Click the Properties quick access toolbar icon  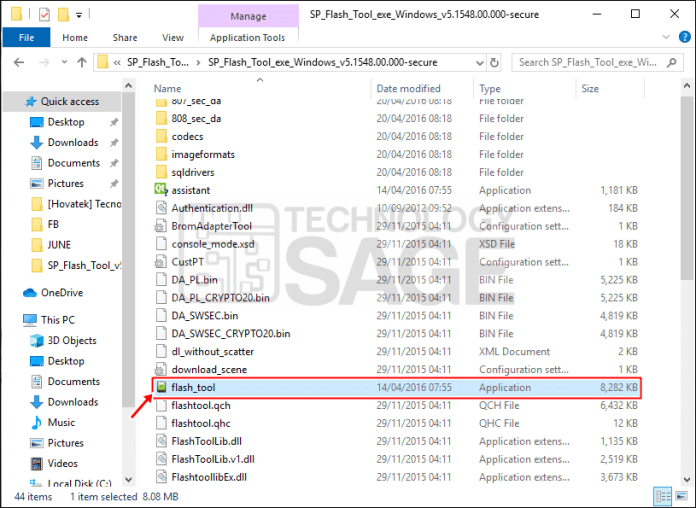coord(44,15)
